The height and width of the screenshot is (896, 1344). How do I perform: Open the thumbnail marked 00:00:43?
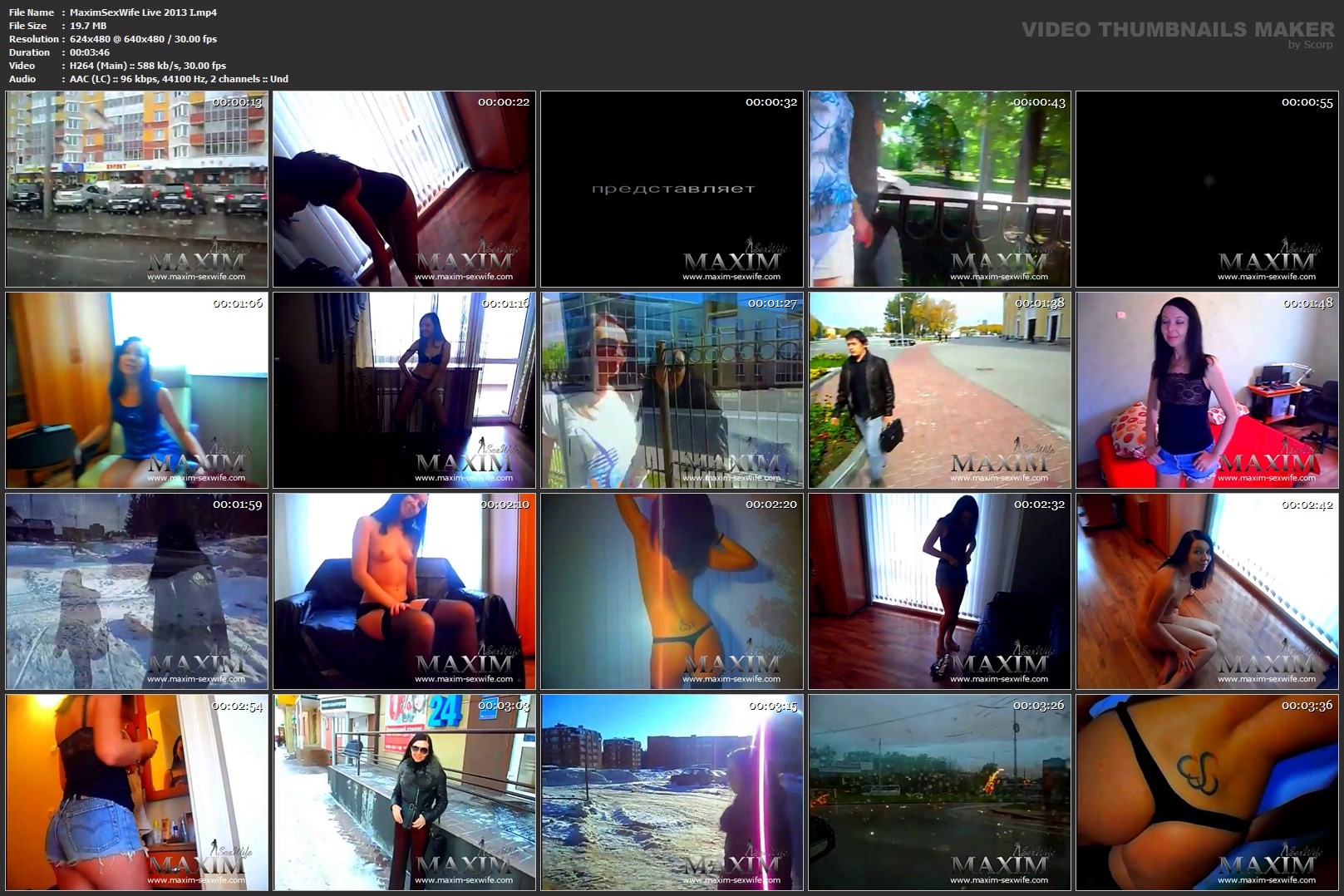point(939,189)
